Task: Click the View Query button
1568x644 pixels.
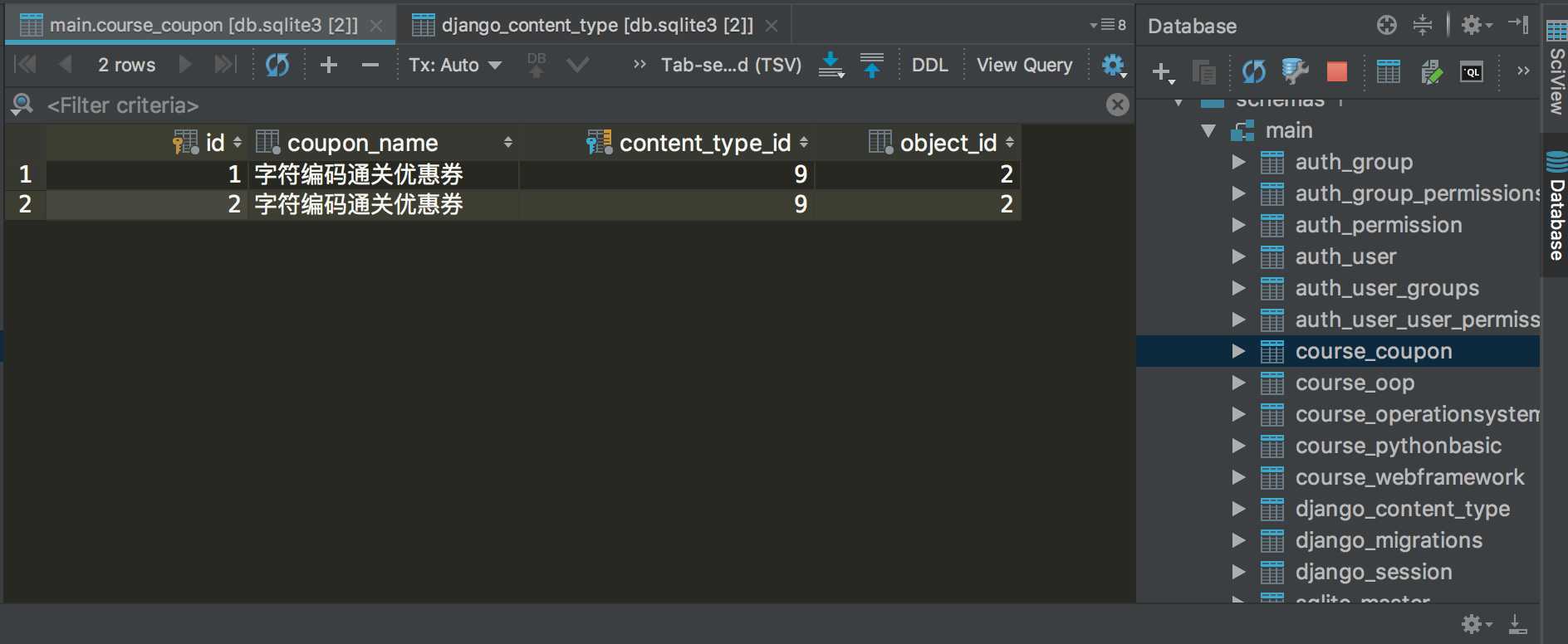Action: [1024, 65]
